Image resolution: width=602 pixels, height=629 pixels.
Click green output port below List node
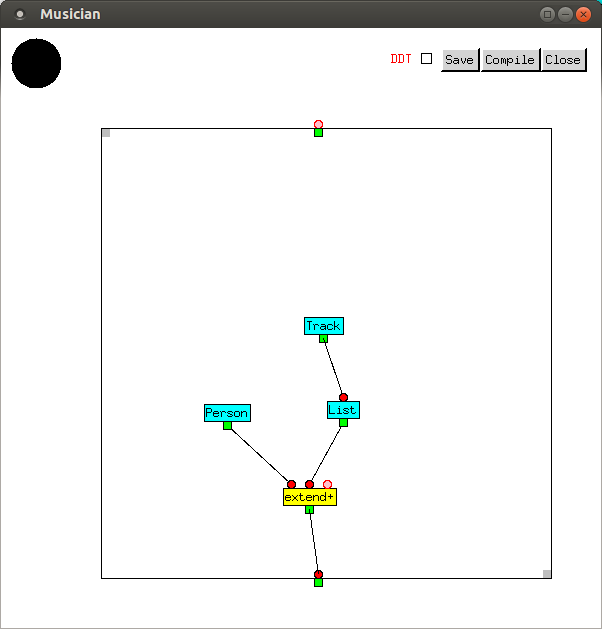coord(343,423)
